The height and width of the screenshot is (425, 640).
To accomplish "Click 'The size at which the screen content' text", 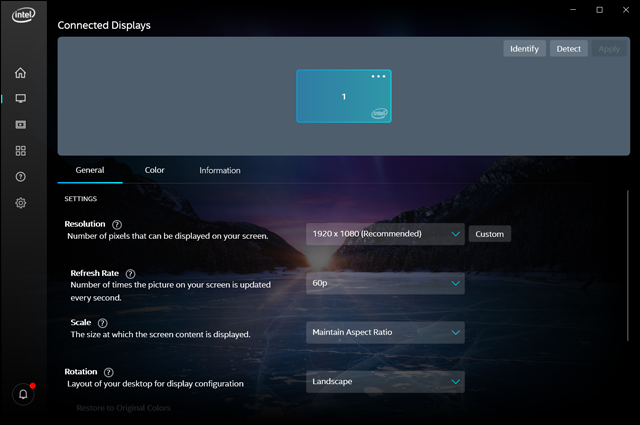I will click(x=160, y=334).
